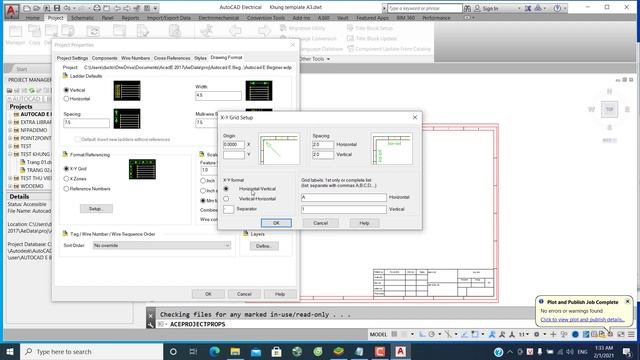Click the AutoCAD icon in the taskbar
640x360 pixels.
[400, 351]
